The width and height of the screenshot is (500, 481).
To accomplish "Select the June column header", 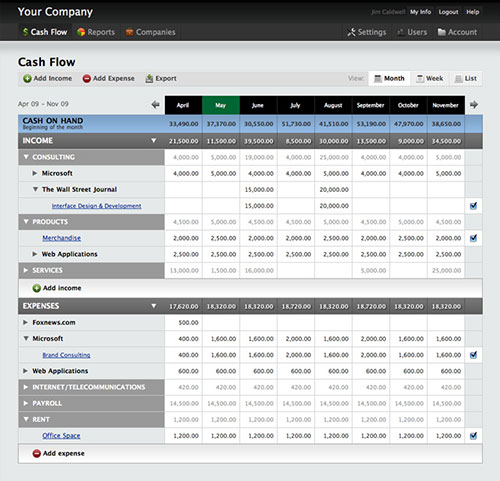I will point(258,105).
